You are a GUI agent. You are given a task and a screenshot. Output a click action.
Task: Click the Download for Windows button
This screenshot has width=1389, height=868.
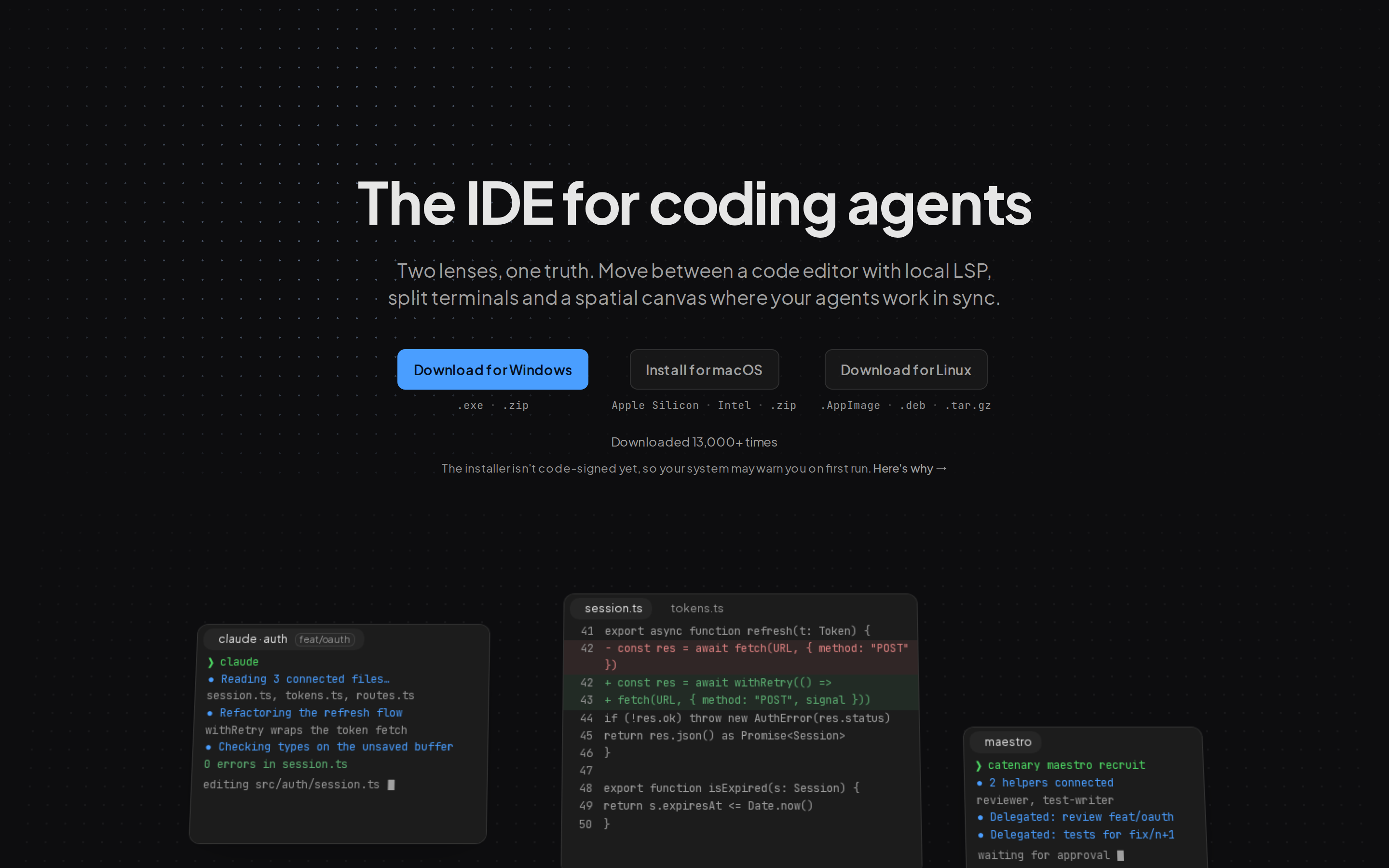coord(492,370)
